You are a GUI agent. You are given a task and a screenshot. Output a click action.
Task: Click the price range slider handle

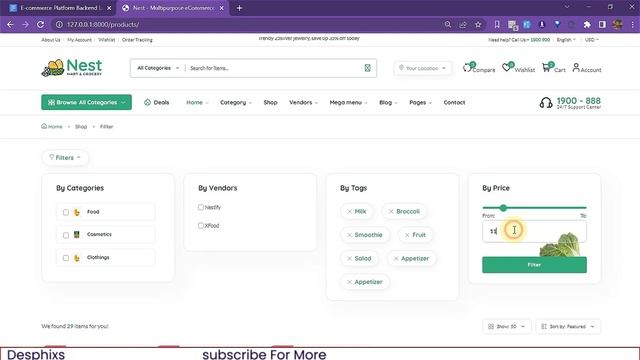(503, 208)
